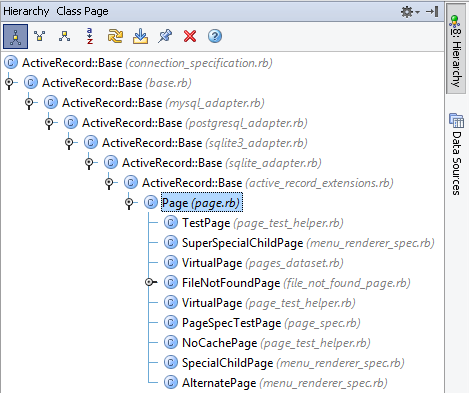Collapse ActiveRecord::Base base.rb node
This screenshot has width=469, height=393.
coord(9,83)
